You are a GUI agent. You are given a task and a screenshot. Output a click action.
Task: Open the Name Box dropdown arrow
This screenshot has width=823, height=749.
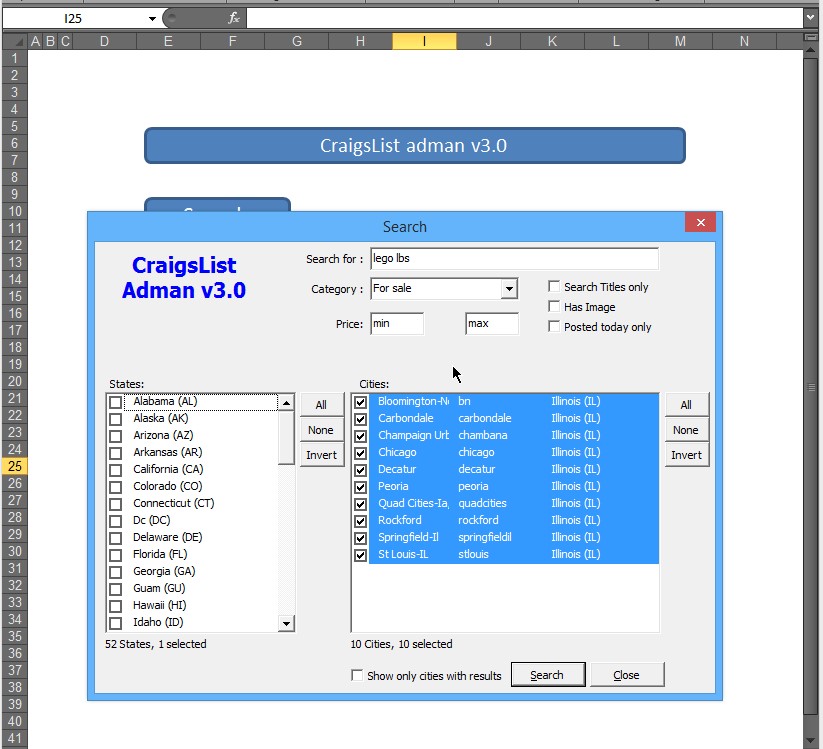[x=152, y=19]
